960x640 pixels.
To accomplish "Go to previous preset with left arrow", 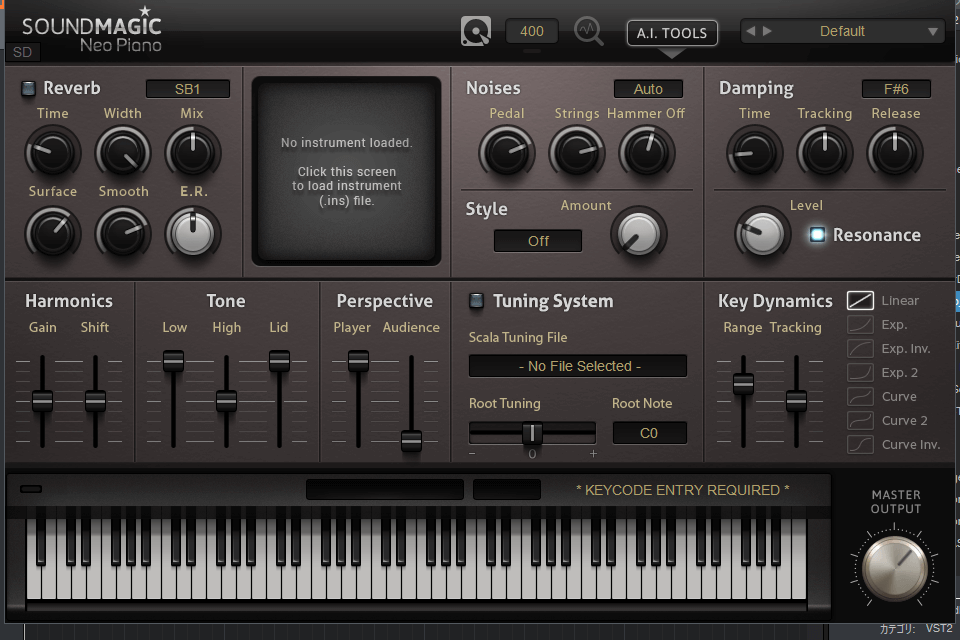I will tap(751, 31).
